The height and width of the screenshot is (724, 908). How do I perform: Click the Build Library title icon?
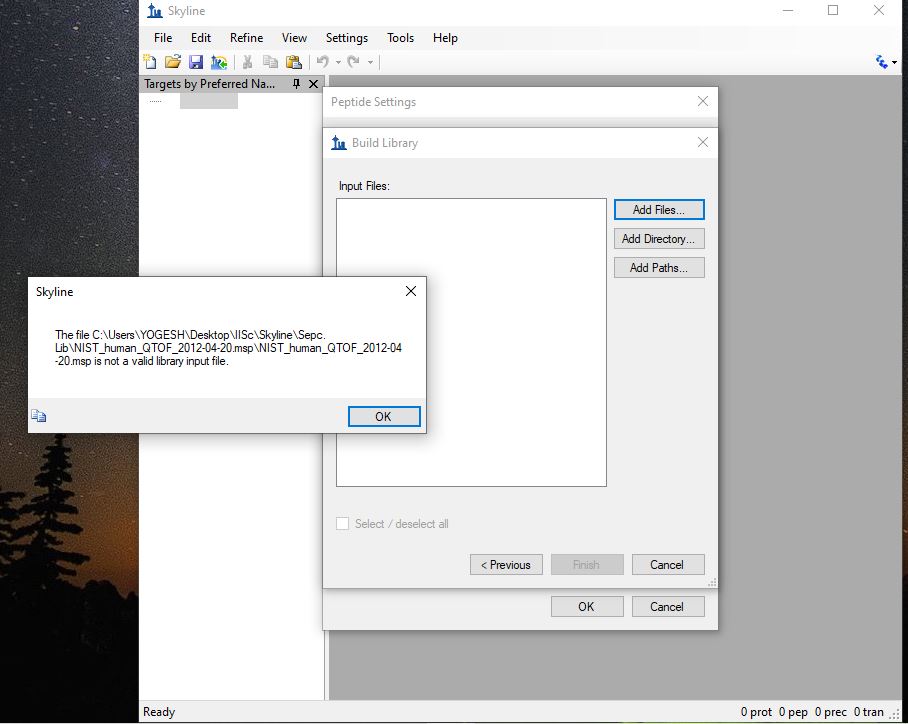point(339,142)
